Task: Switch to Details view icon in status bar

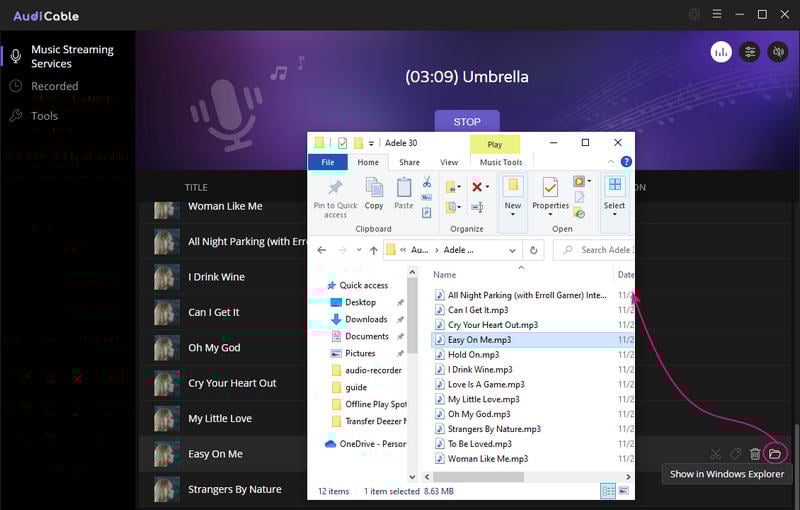Action: 608,491
